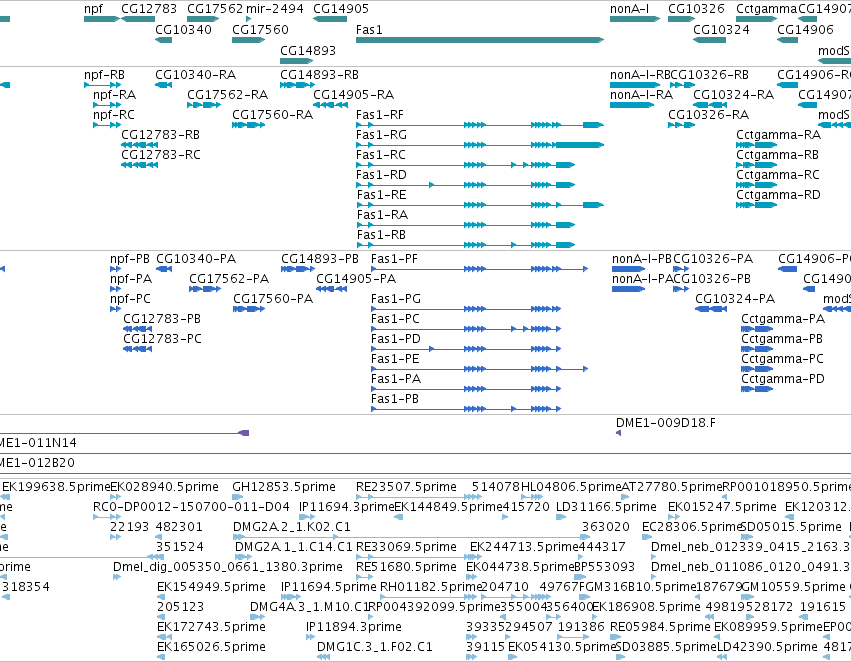This screenshot has height=662, width=851.
Task: Select the IP11894.3prime EST label
Action: [x=354, y=627]
